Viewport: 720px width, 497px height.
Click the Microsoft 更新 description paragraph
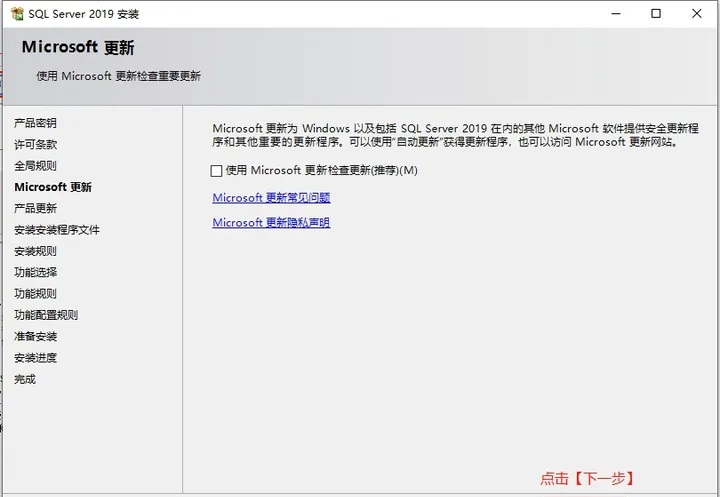[456, 135]
